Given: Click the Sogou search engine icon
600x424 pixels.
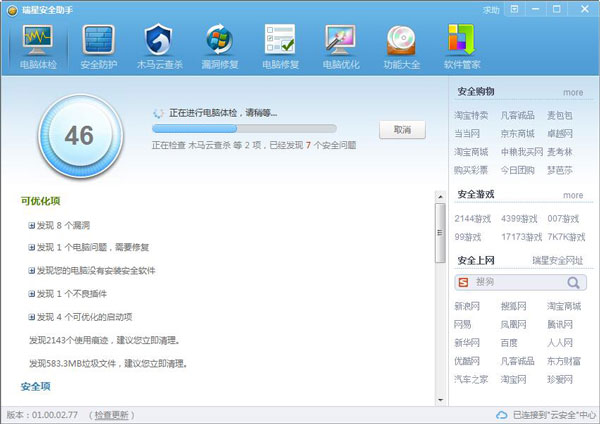Looking at the screenshot, I should tap(463, 282).
